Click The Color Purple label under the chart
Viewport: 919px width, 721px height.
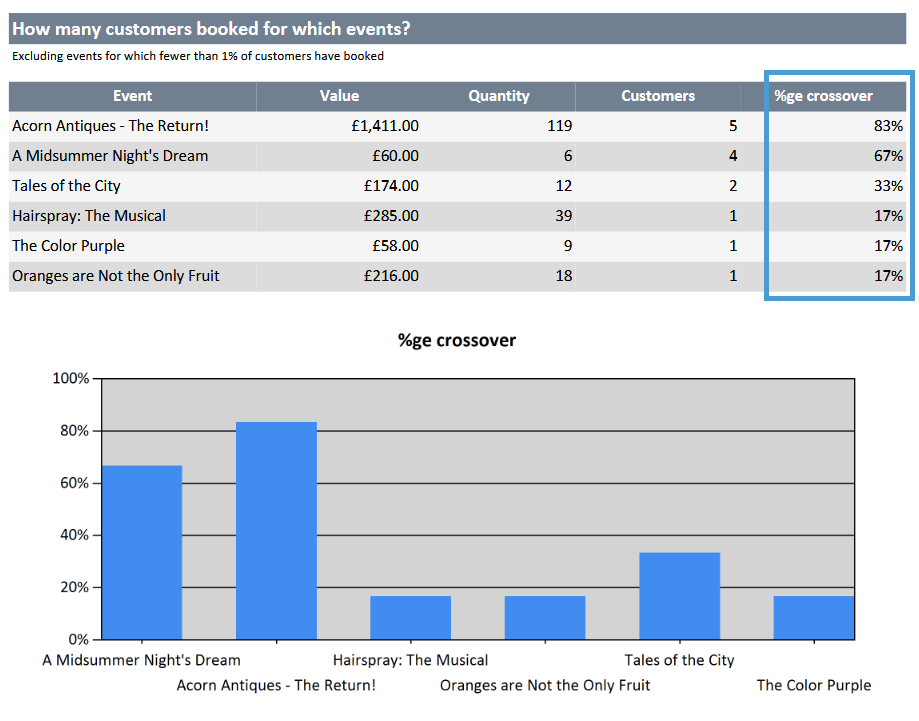click(x=813, y=685)
